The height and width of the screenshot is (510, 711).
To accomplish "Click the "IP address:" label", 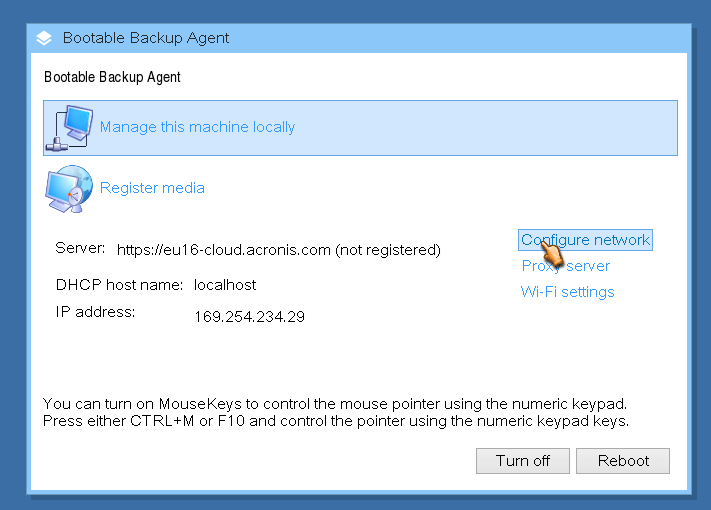I will pyautogui.click(x=95, y=312).
